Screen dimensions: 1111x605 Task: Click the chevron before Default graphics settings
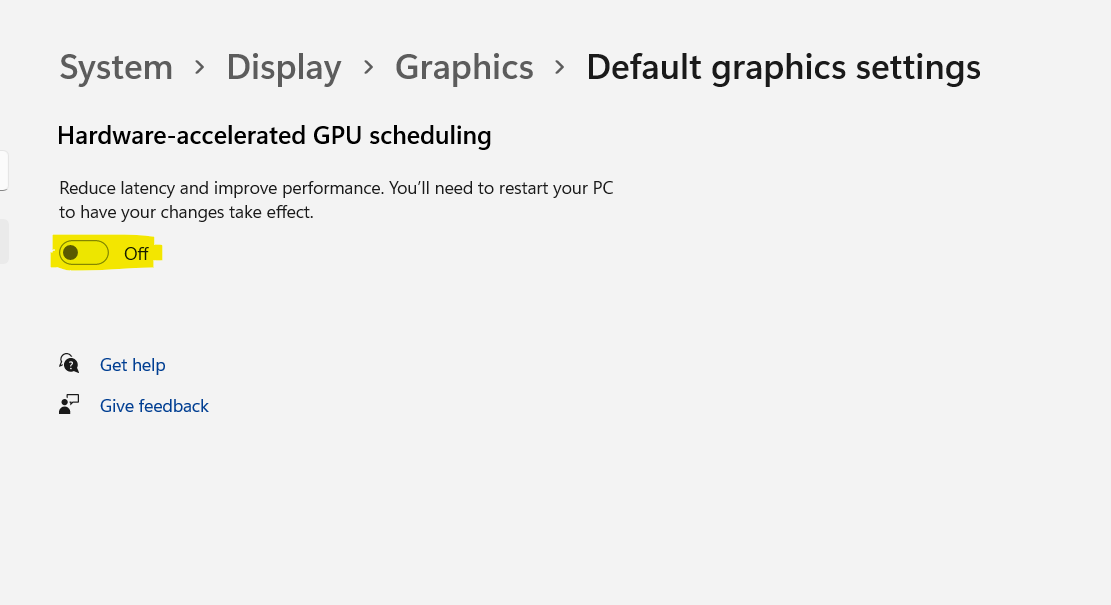click(560, 67)
